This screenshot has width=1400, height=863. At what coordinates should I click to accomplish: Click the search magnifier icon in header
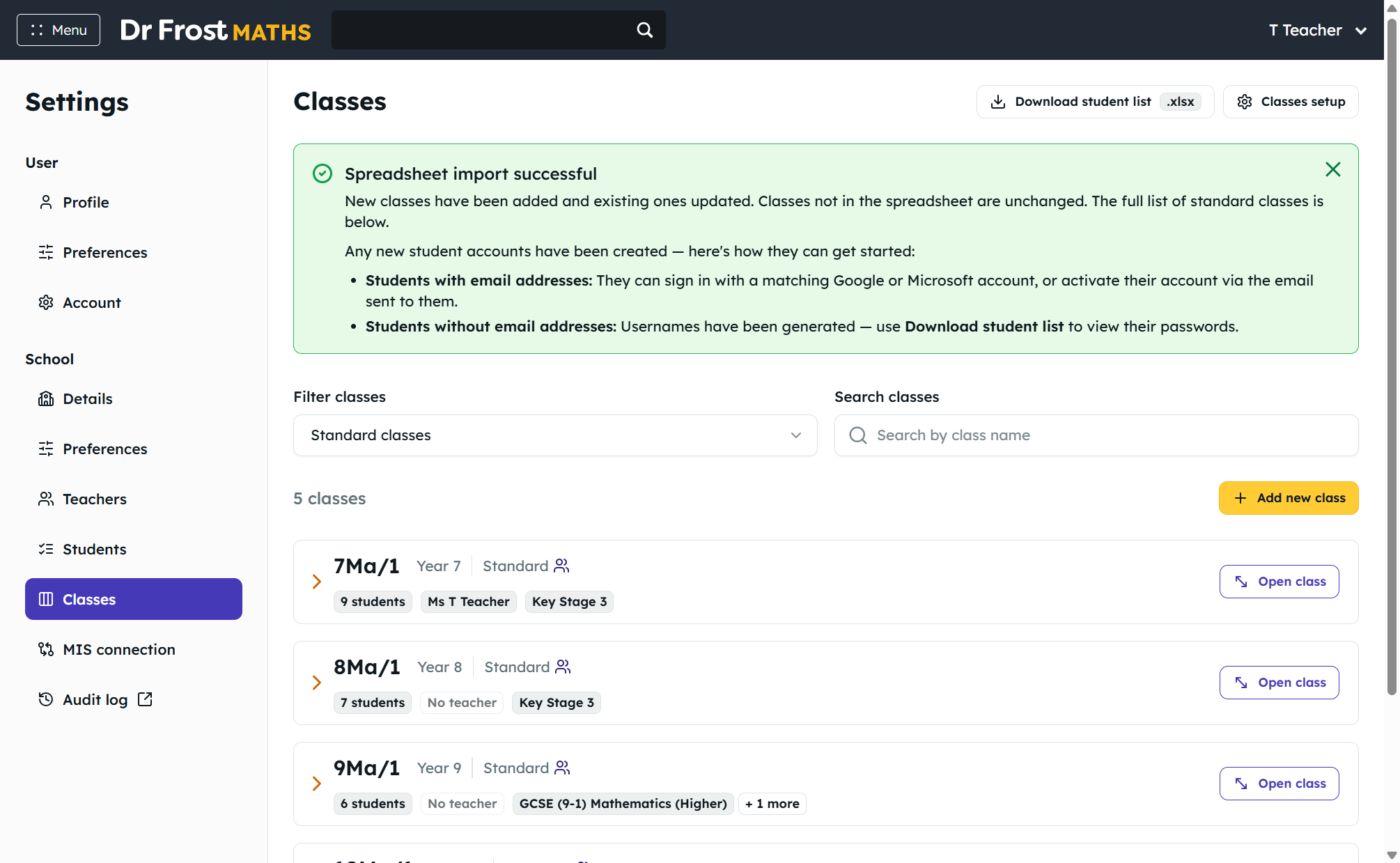click(645, 30)
